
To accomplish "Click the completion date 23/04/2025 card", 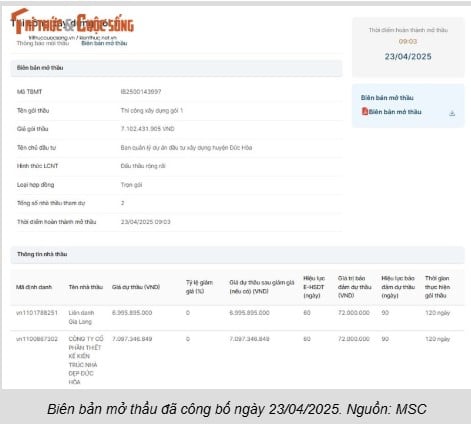I will [408, 47].
